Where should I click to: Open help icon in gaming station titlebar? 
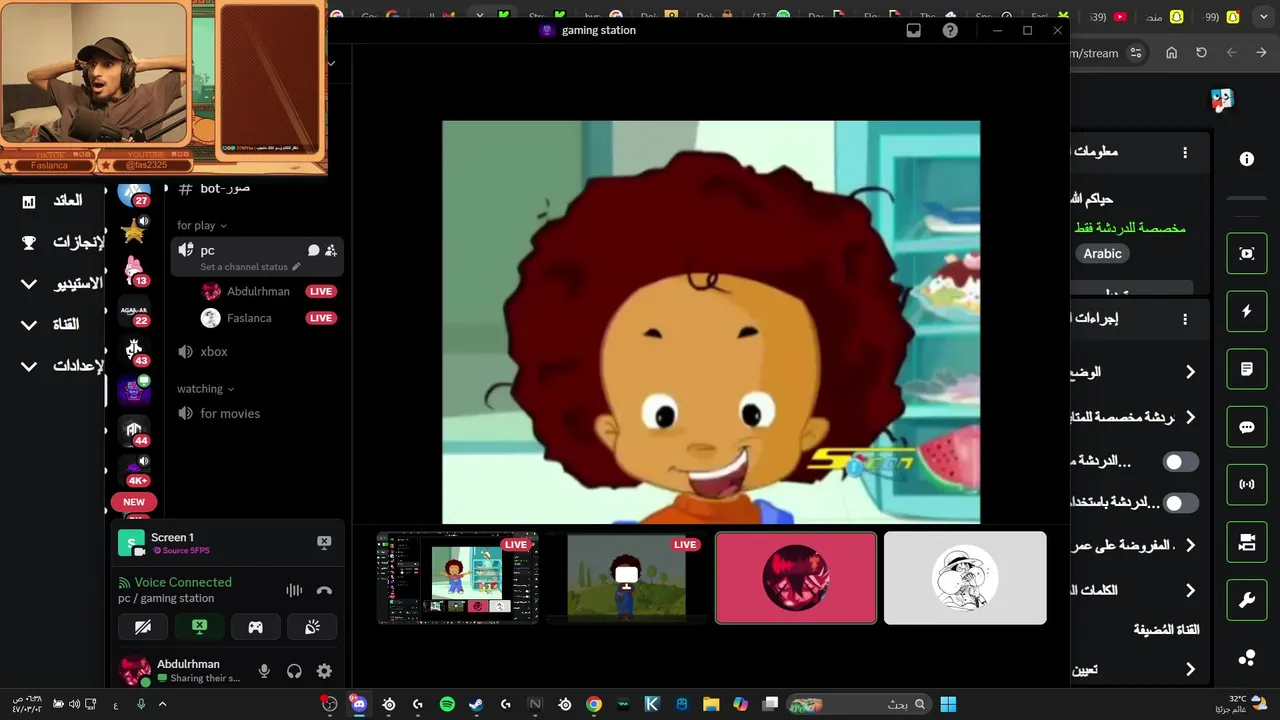(x=950, y=30)
